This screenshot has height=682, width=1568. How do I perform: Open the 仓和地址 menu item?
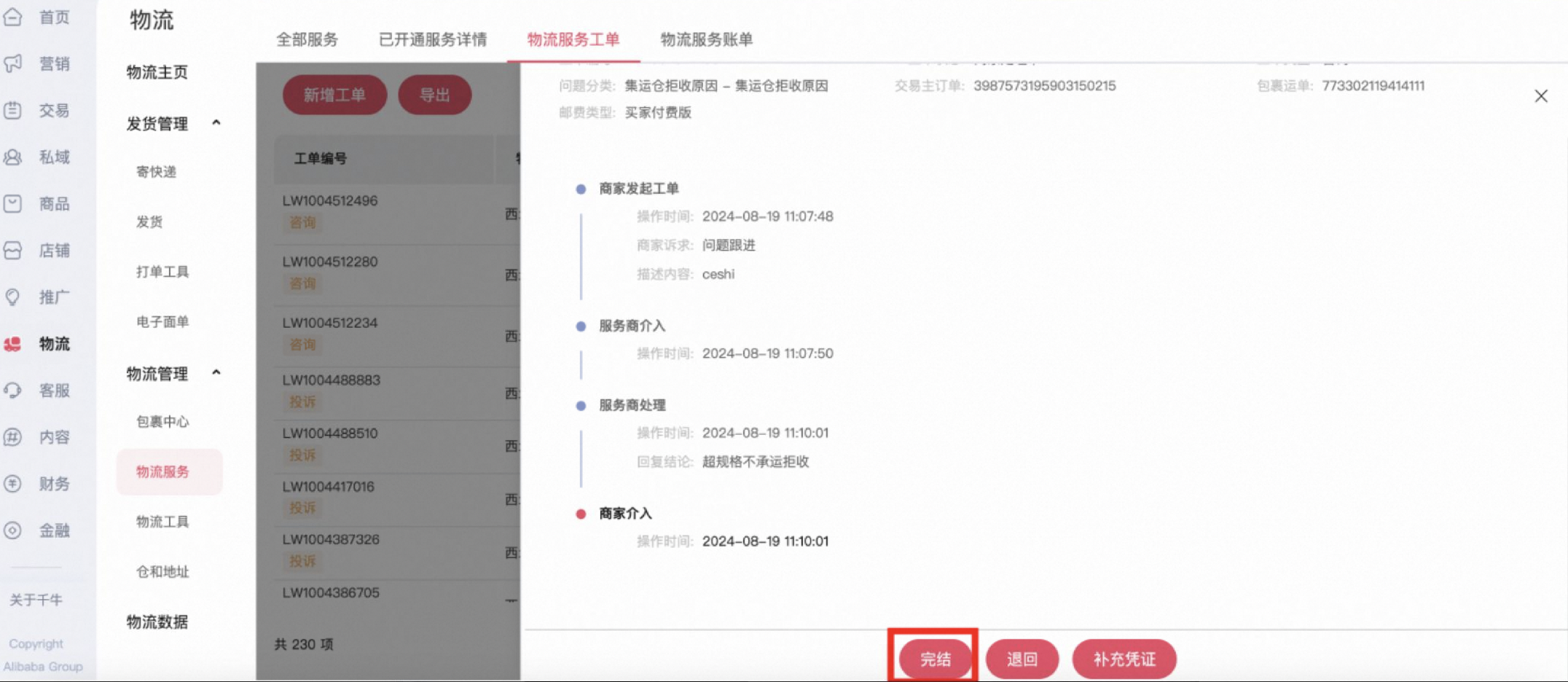coord(162,571)
